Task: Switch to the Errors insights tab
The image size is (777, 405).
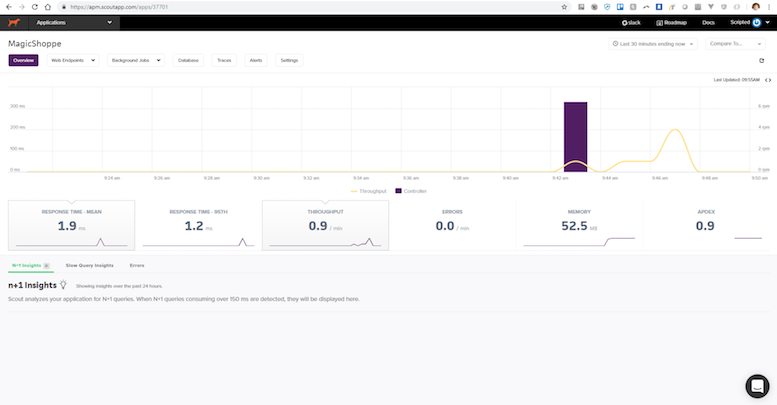Action: (x=137, y=266)
